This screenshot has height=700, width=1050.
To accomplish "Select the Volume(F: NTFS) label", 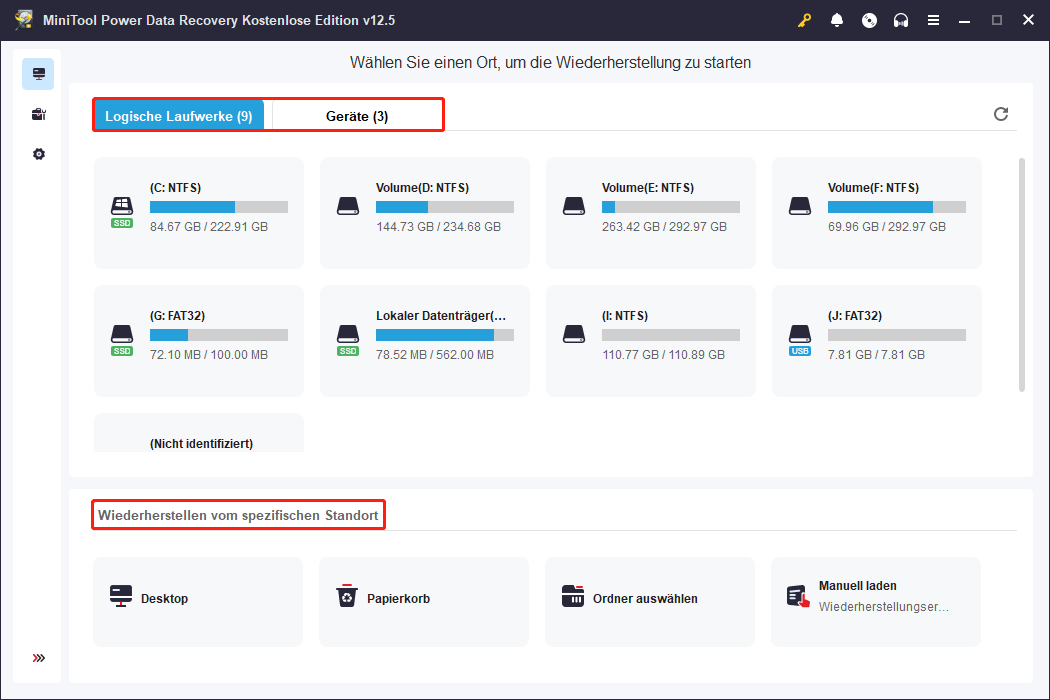I will pos(873,188).
